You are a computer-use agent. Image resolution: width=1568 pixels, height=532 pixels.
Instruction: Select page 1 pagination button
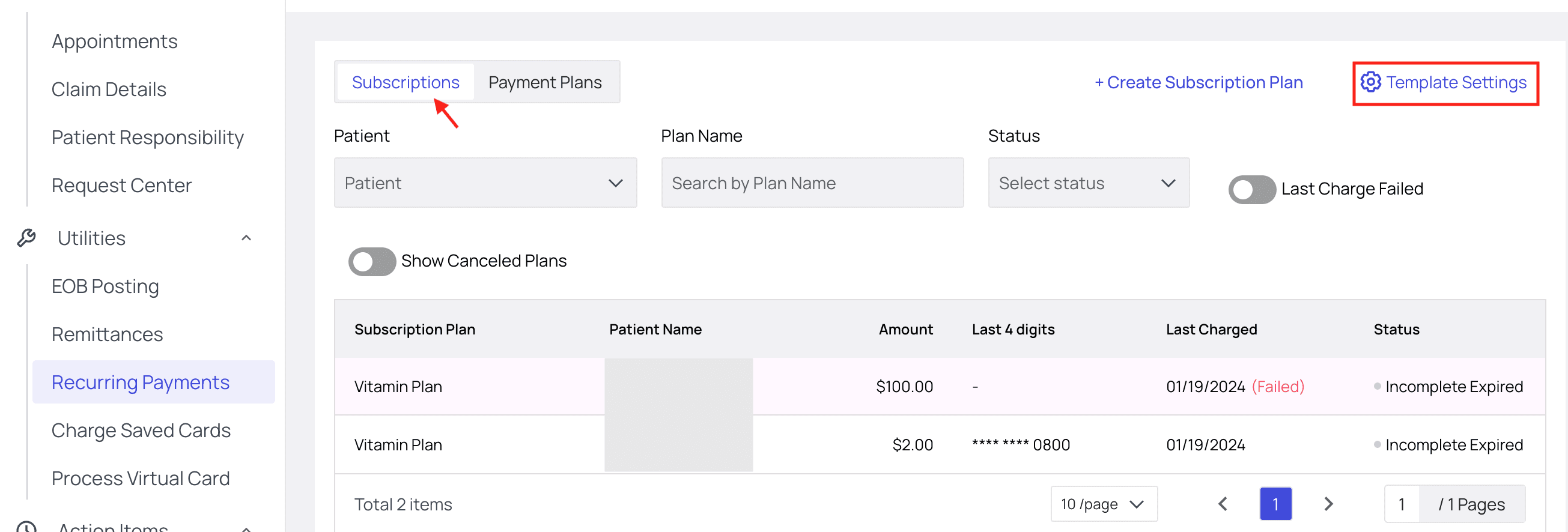pyautogui.click(x=1275, y=504)
